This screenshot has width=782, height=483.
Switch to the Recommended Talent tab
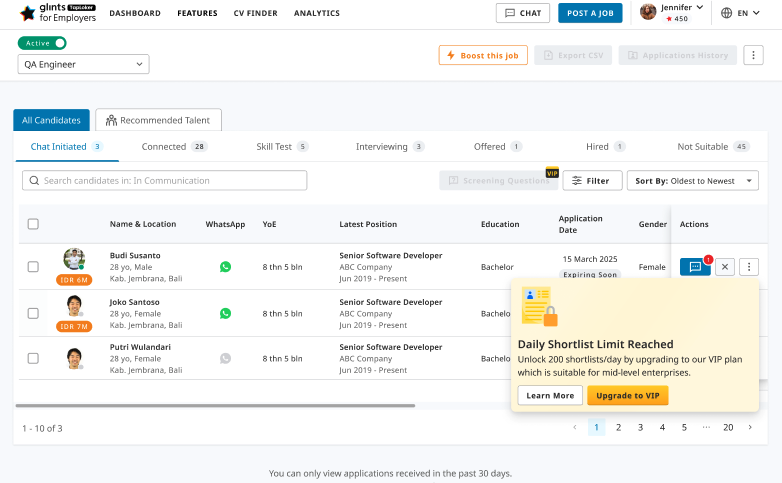pos(158,120)
